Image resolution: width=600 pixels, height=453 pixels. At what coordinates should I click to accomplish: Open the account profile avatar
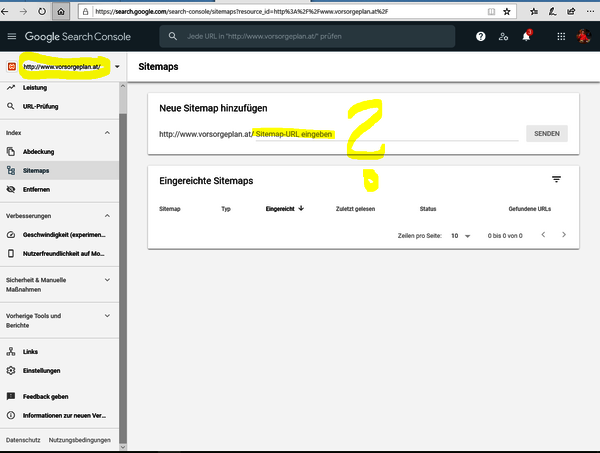click(584, 36)
